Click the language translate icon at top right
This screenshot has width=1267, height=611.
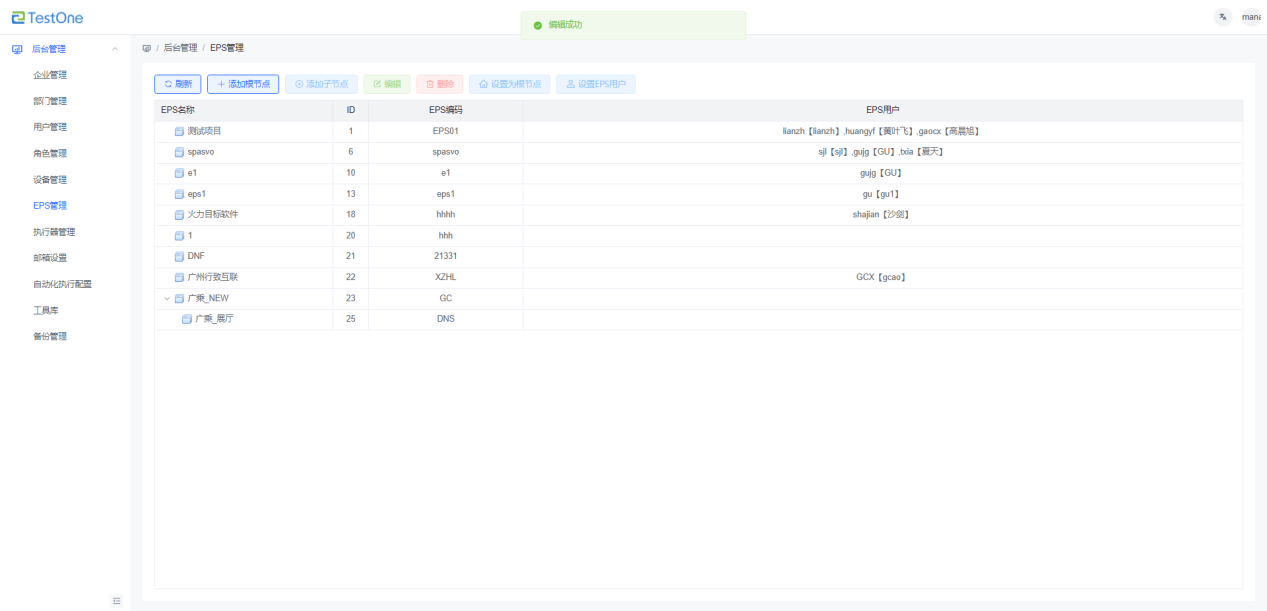coord(1223,17)
